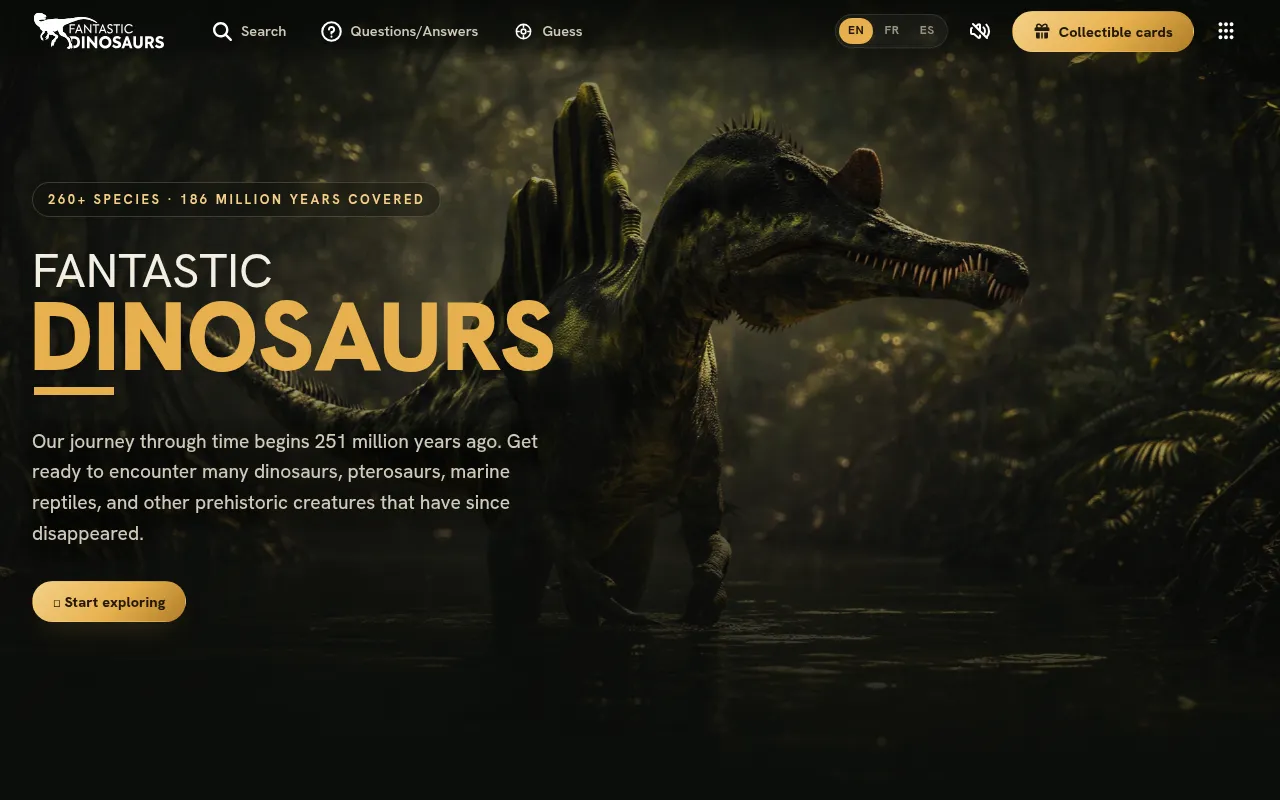1280x800 pixels.
Task: Open the Guess game
Action: [x=548, y=32]
